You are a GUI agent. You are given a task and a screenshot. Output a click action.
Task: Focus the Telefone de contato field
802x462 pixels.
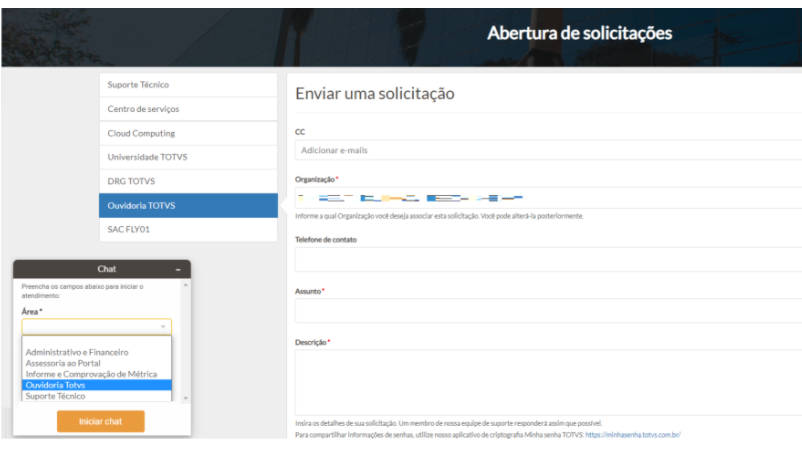[x=548, y=259]
